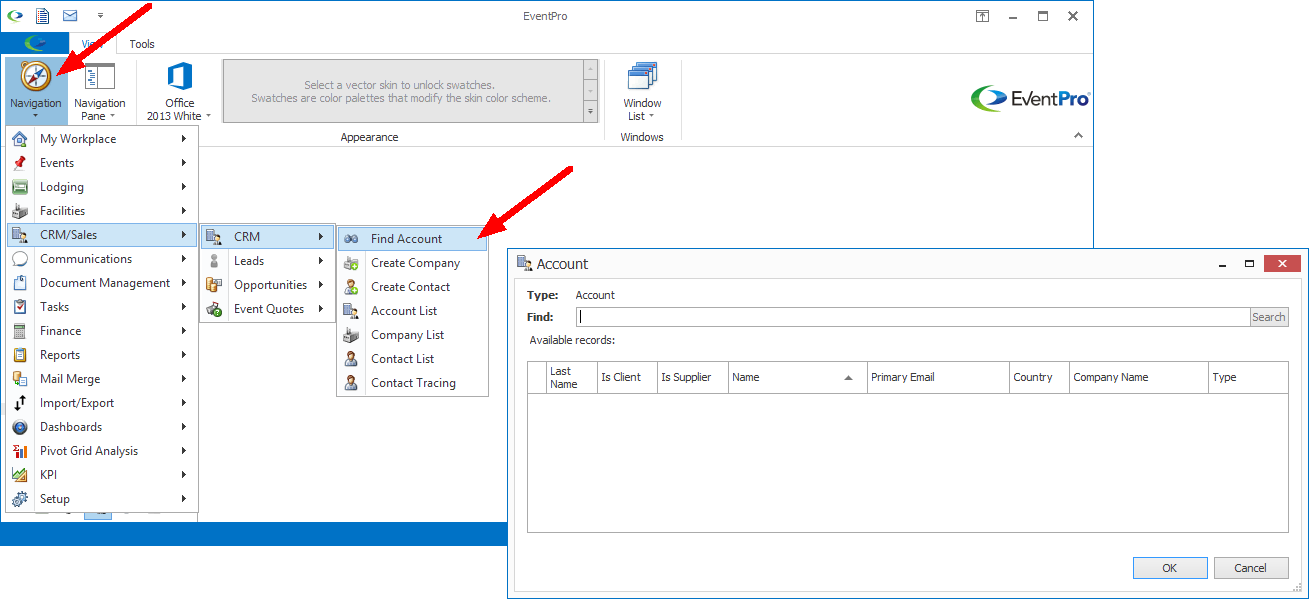
Task: Collapse the ribbon with the chevron
Action: [x=1078, y=135]
